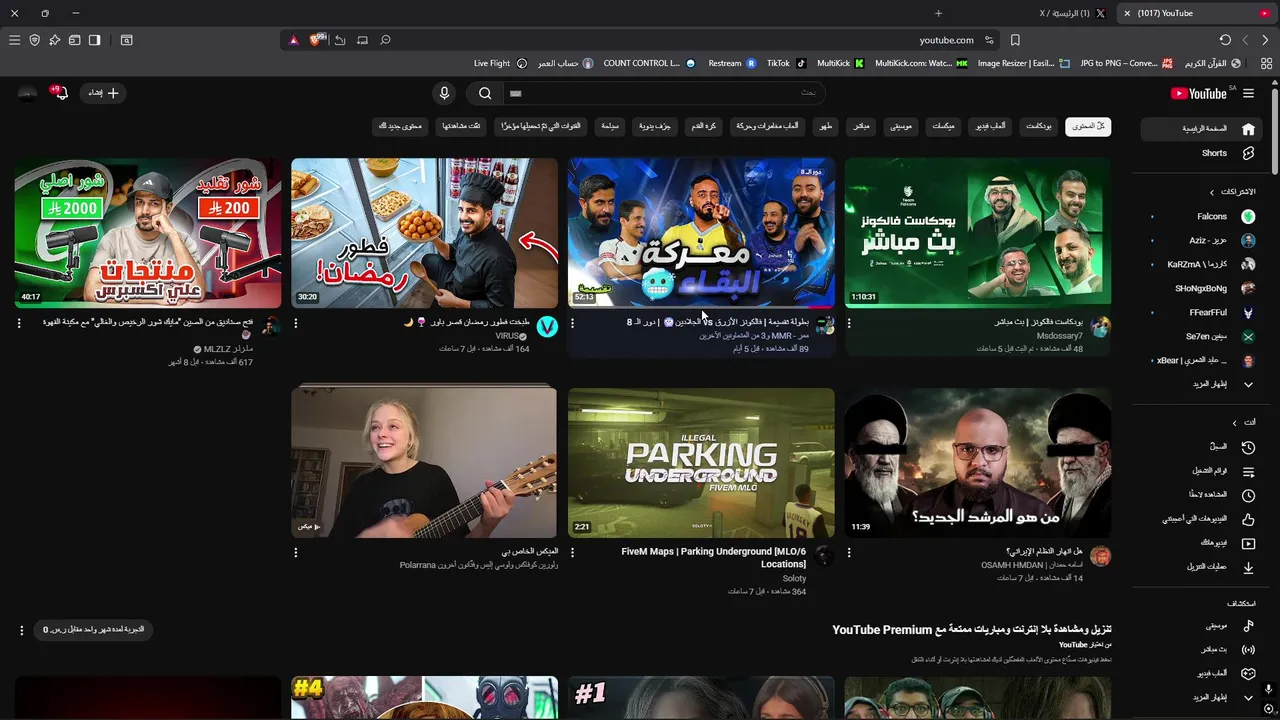
Task: Select the 'مباشر' filter chip
Action: pyautogui.click(x=861, y=126)
